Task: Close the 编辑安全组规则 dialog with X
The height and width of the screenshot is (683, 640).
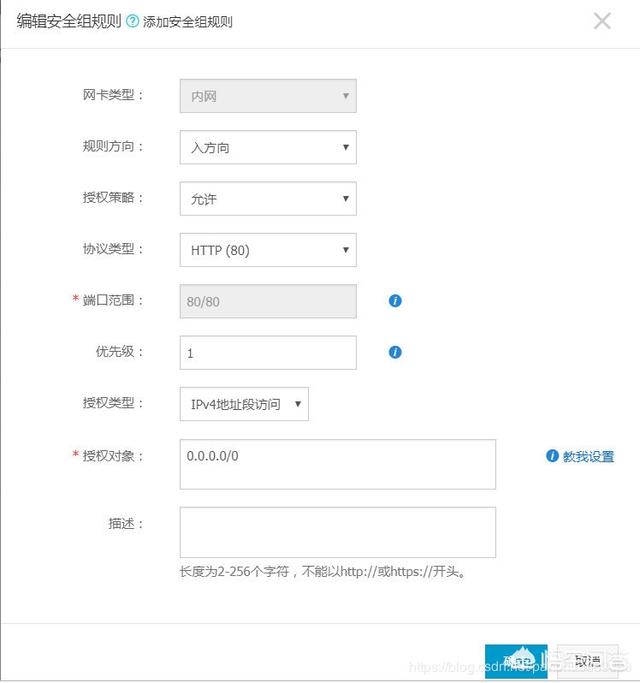Action: tap(602, 21)
